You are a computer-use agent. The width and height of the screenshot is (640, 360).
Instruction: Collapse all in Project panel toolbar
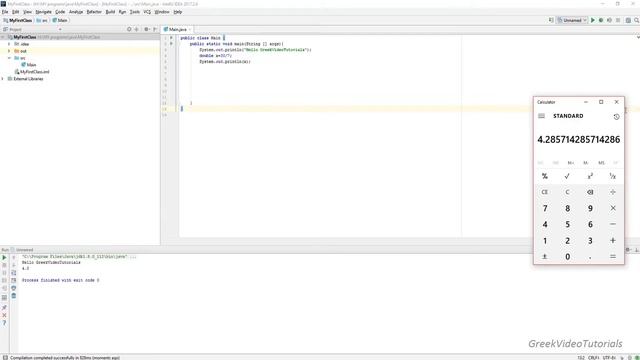pyautogui.click(x=137, y=29)
